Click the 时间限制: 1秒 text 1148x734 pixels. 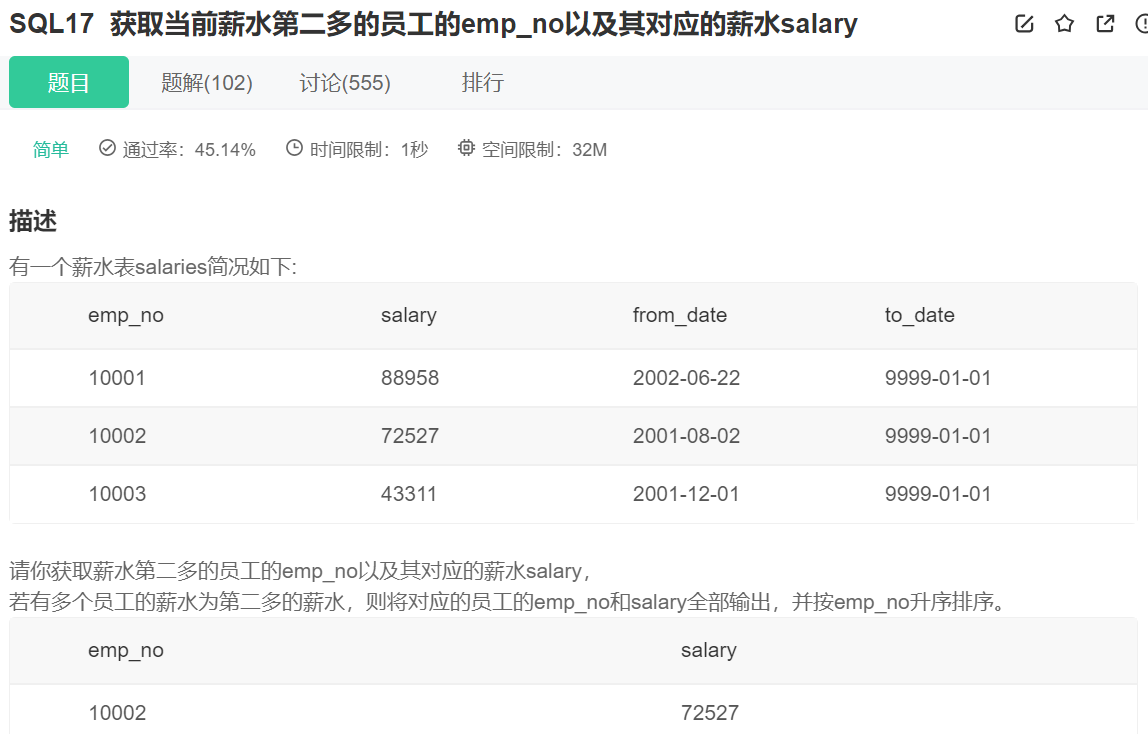[x=368, y=150]
